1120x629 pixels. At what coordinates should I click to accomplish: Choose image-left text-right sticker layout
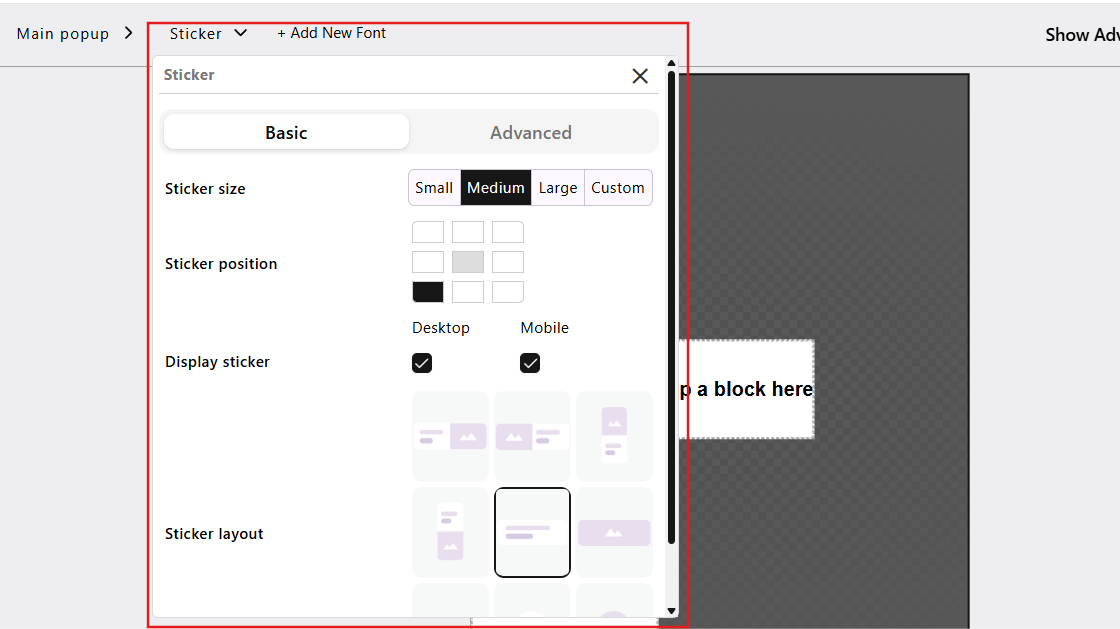(532, 436)
